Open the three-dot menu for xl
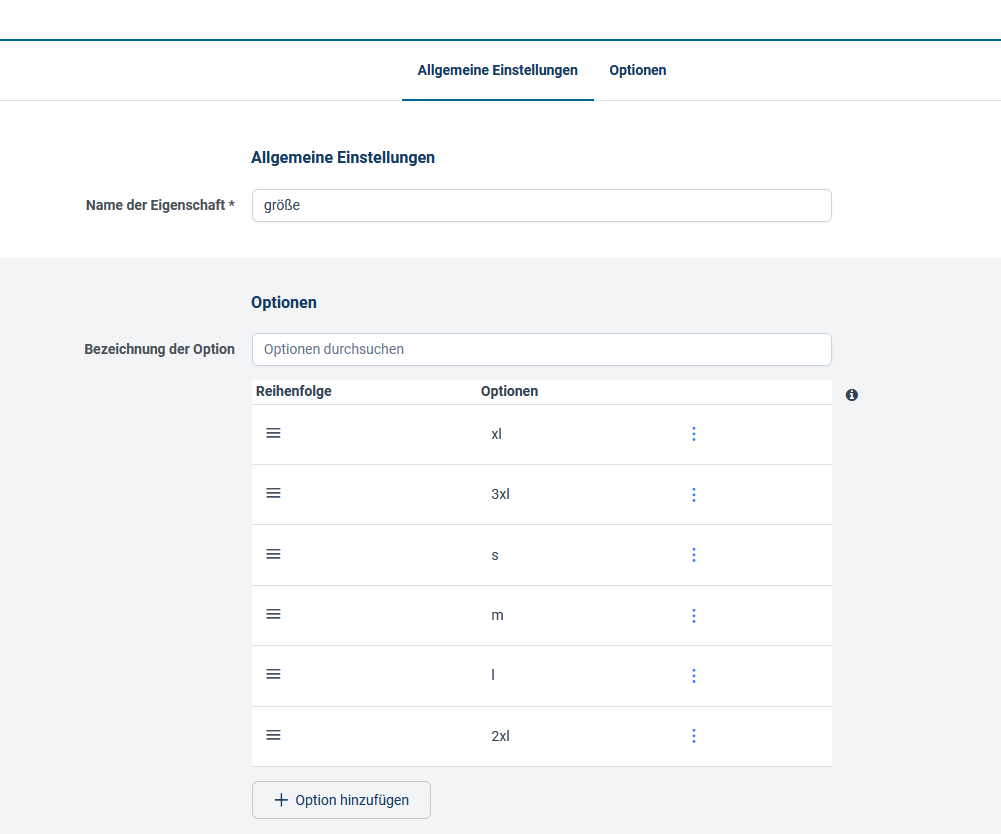The height and width of the screenshot is (834, 1001). click(x=694, y=434)
